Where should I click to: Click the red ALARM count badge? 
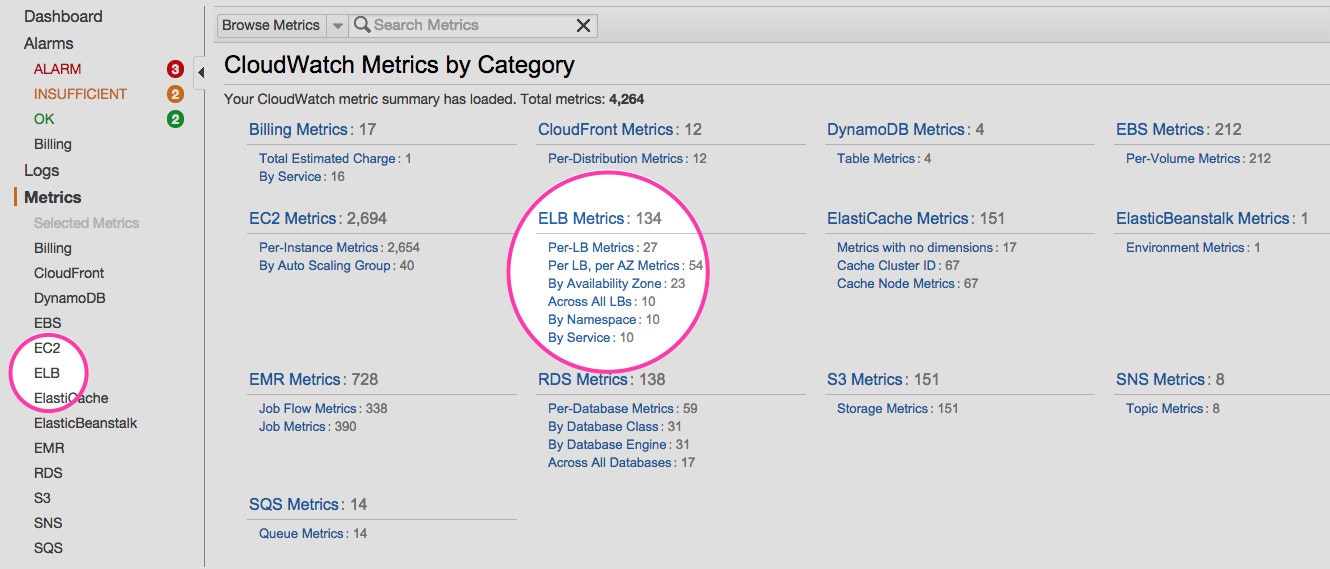pos(176,69)
